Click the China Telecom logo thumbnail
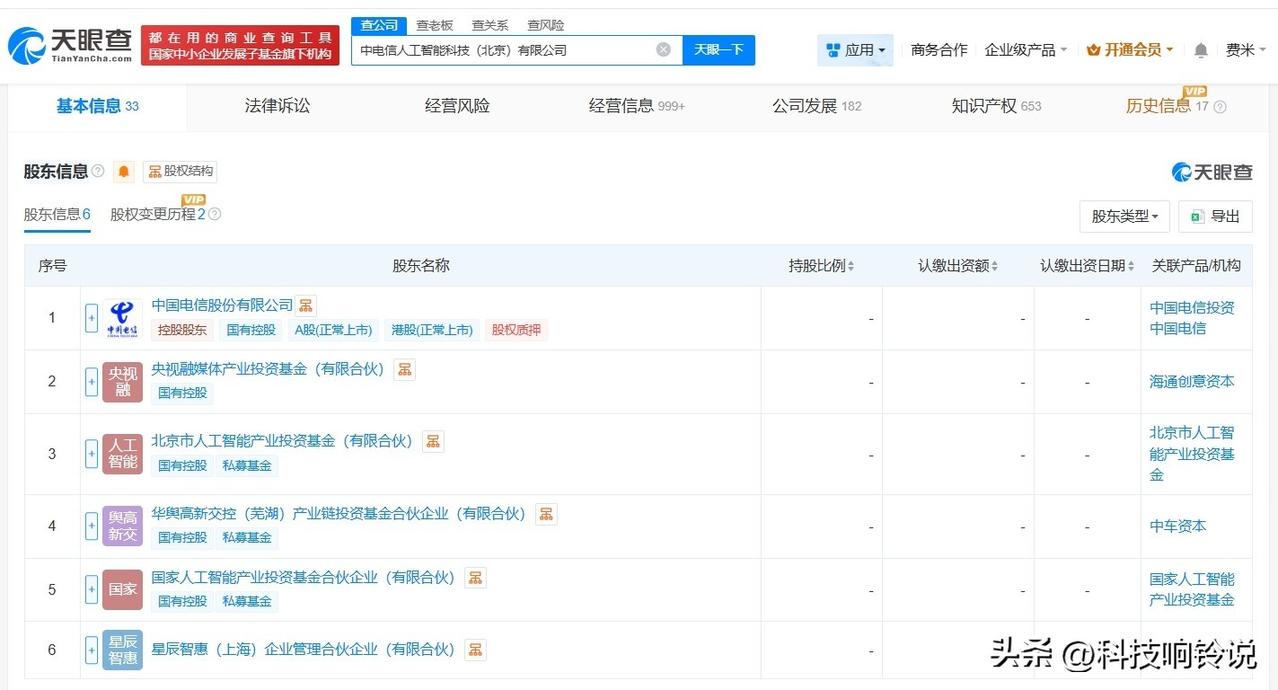This screenshot has height=690, width=1278. pos(123,318)
